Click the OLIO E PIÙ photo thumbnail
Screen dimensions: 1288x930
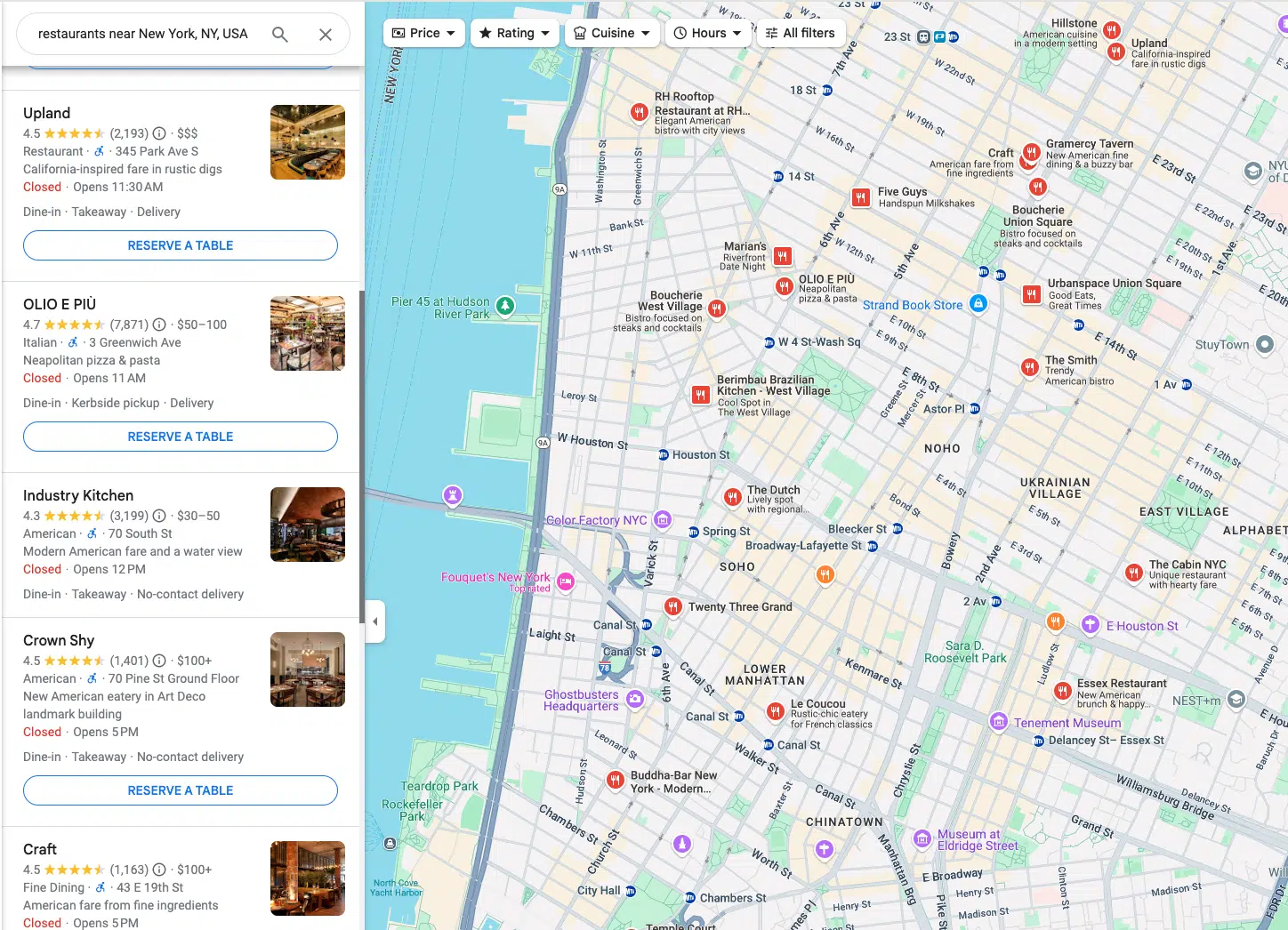(308, 333)
